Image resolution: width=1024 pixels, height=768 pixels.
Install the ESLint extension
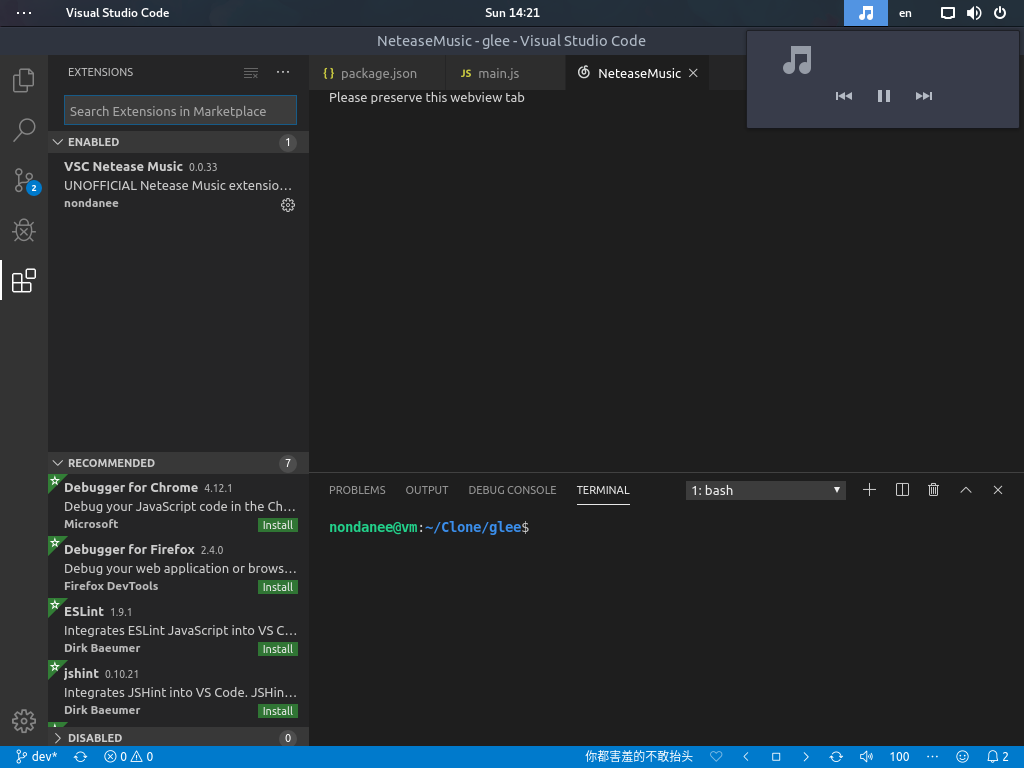(x=278, y=649)
